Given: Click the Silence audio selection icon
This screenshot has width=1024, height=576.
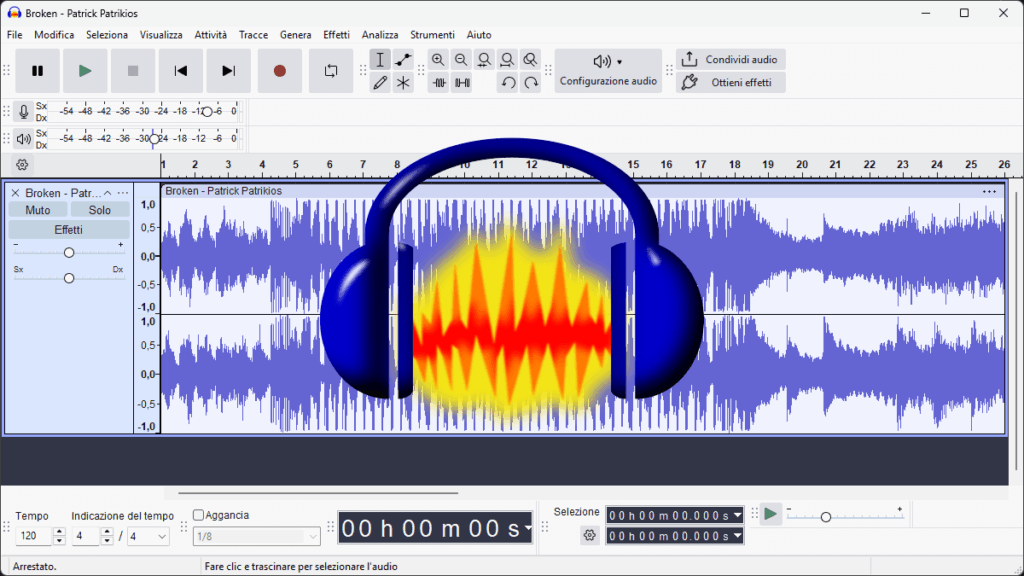Looking at the screenshot, I should click(x=462, y=82).
